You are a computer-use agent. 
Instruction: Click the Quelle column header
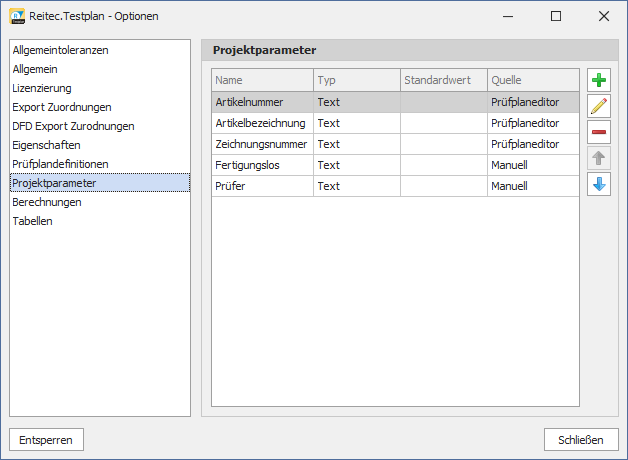point(533,80)
